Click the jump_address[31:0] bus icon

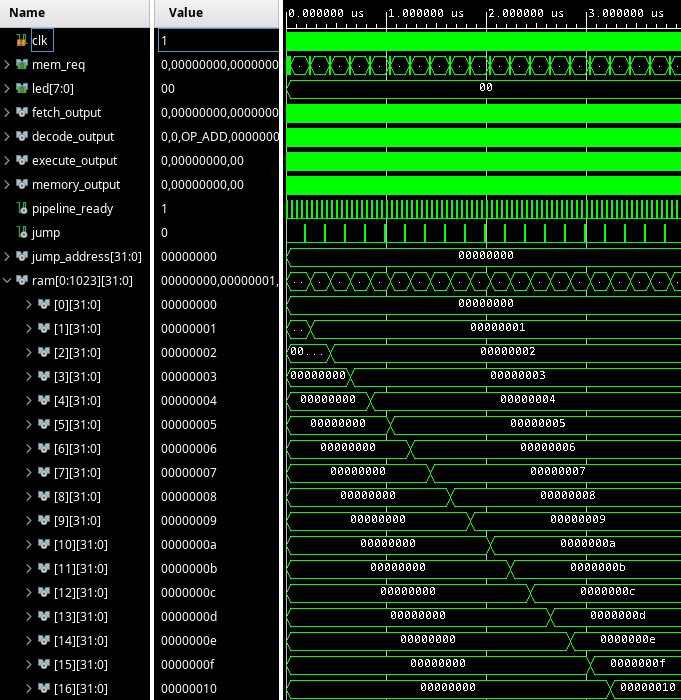coord(21,256)
